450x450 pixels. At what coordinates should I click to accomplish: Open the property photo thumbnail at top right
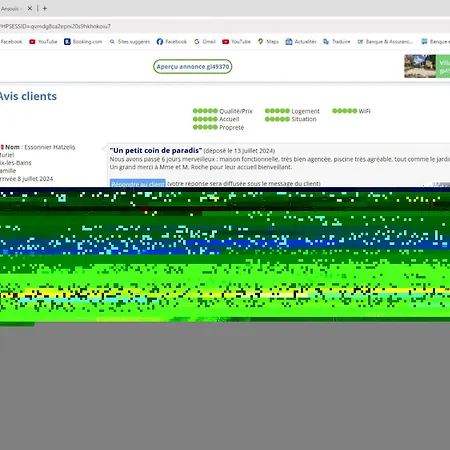click(420, 66)
